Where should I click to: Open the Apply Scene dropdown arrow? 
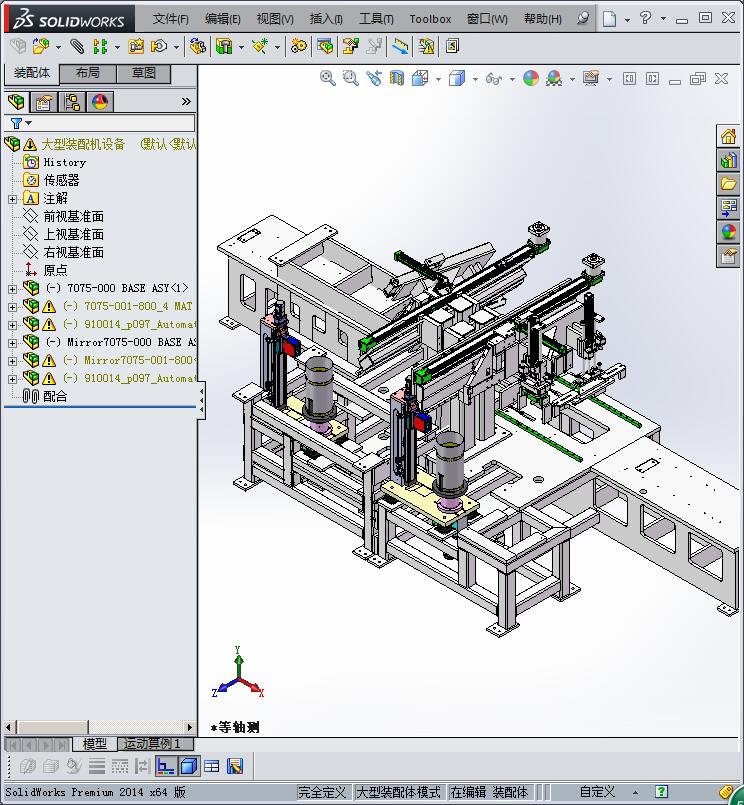pyautogui.click(x=572, y=79)
